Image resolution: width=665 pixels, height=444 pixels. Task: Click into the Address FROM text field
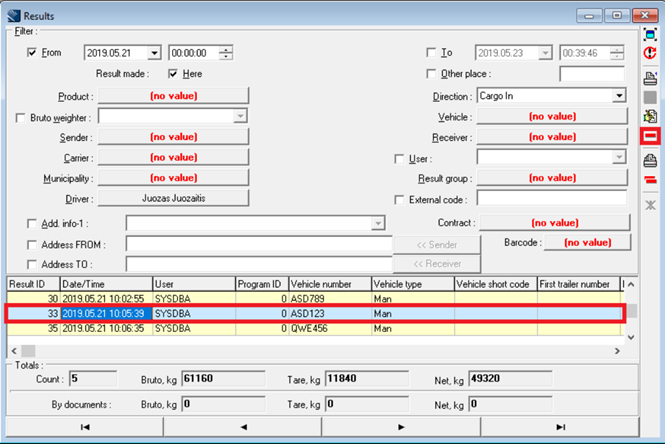(x=259, y=244)
